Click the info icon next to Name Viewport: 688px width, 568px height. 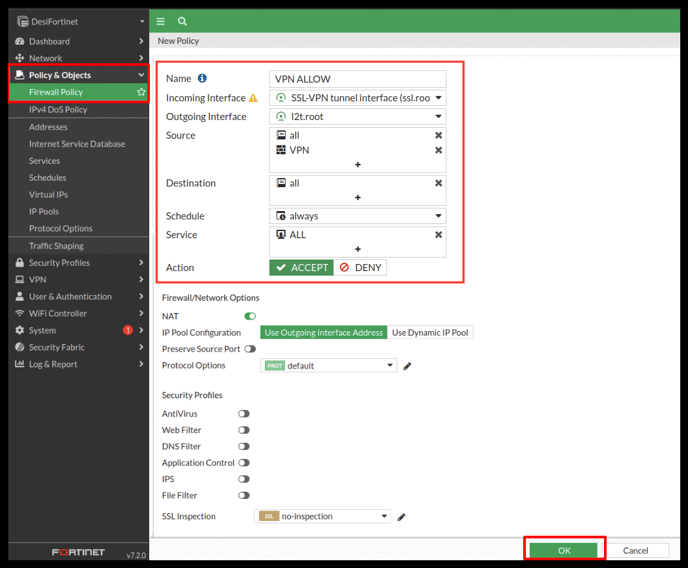[202, 79]
